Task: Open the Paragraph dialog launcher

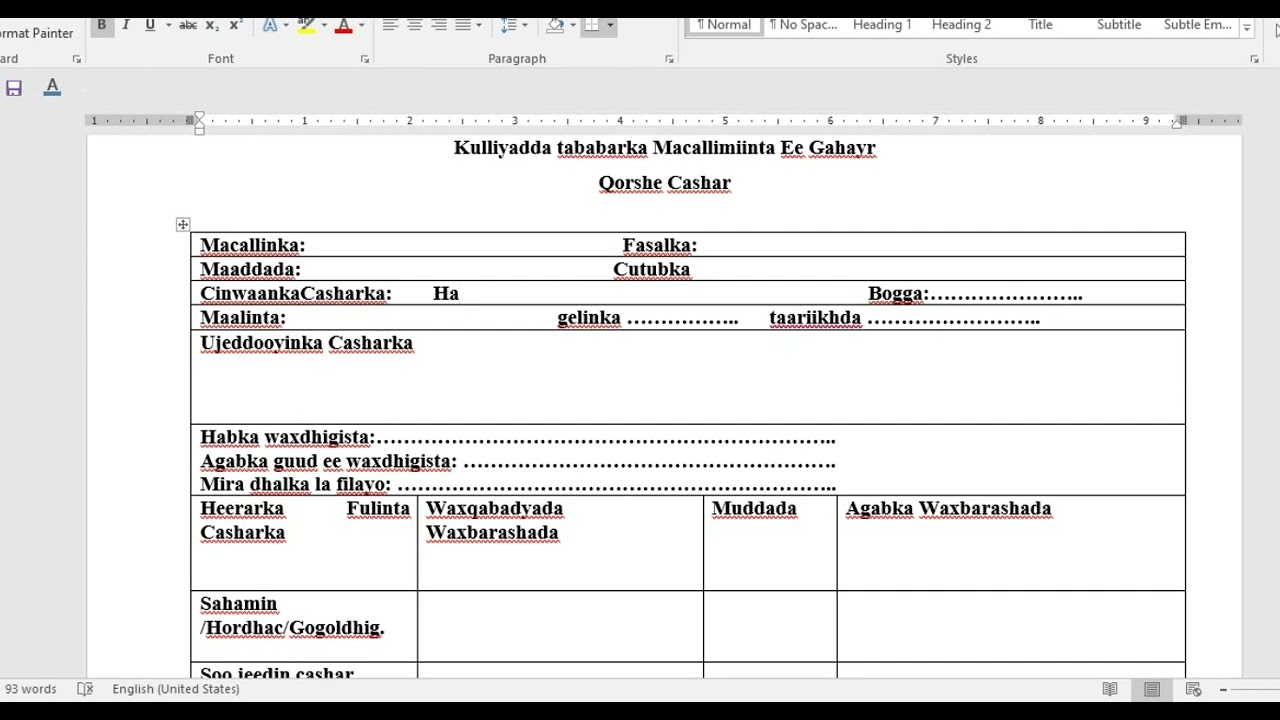Action: click(x=669, y=59)
